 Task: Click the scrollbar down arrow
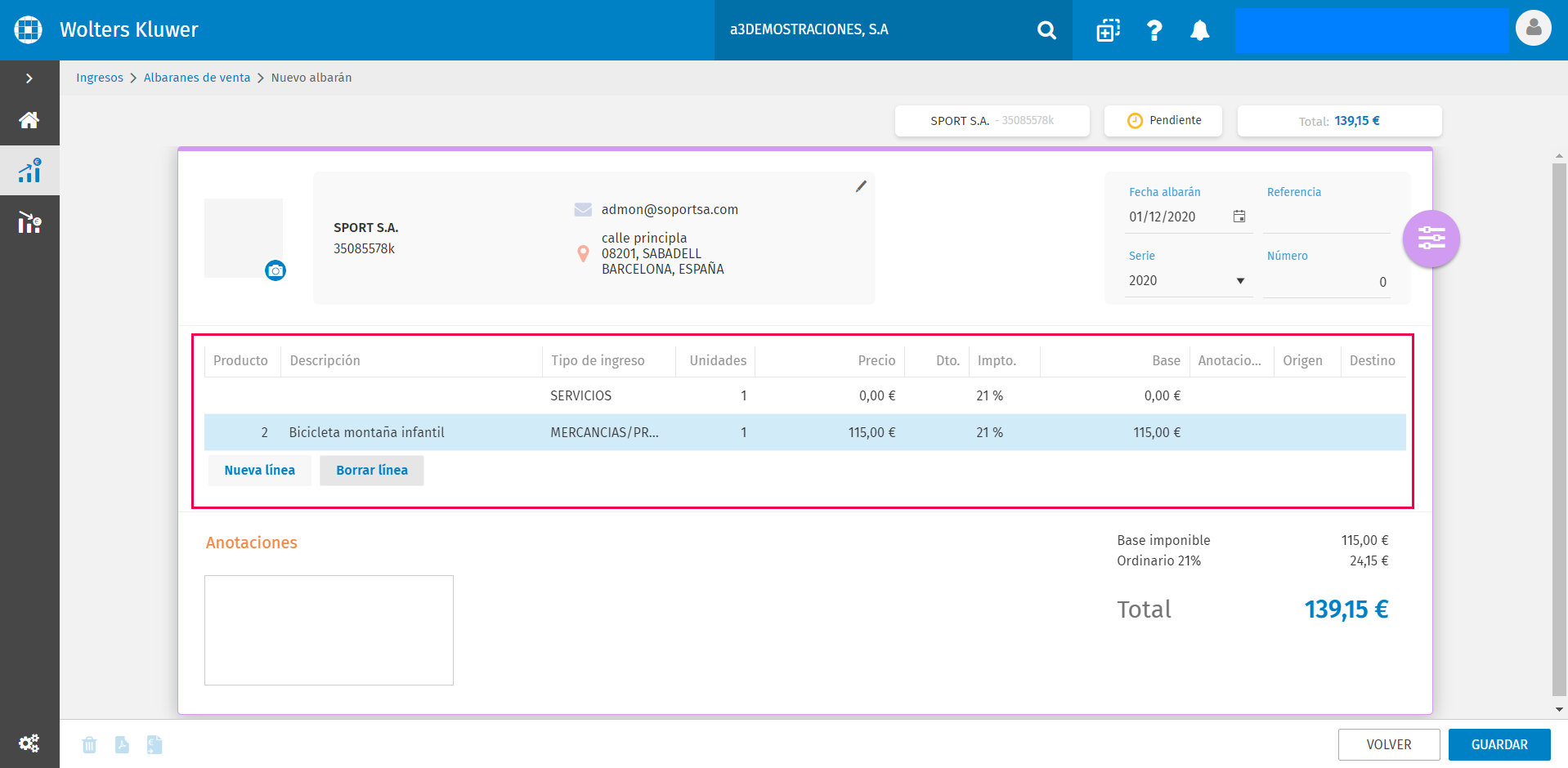[1559, 710]
